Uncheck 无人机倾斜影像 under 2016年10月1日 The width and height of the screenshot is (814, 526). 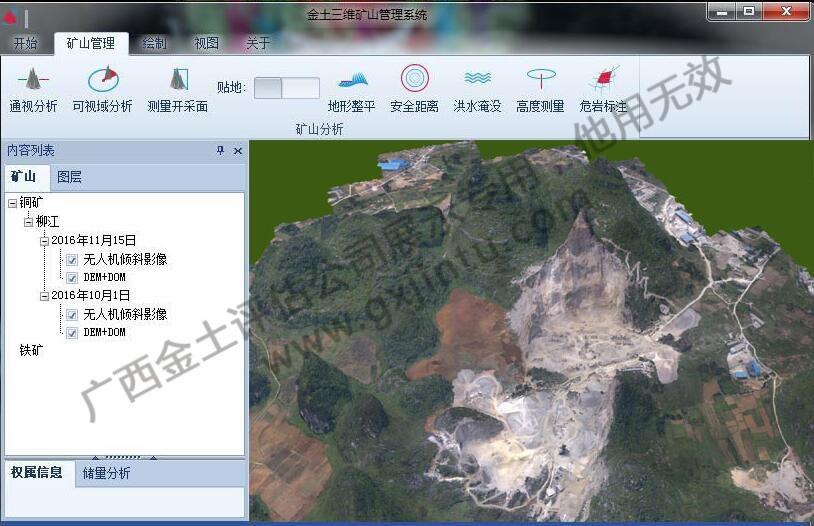click(72, 315)
